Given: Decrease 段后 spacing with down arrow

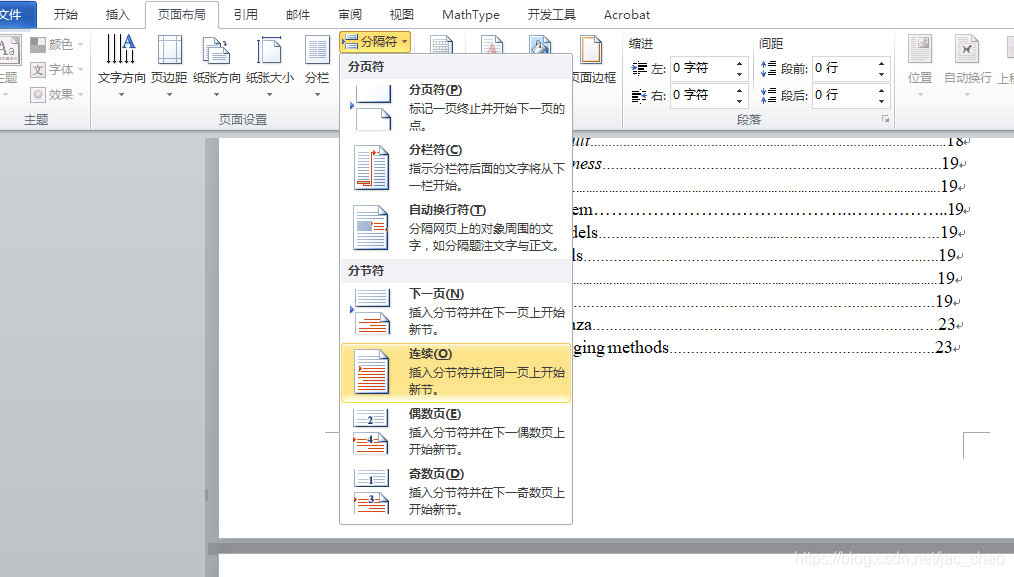Looking at the screenshot, I should pyautogui.click(x=881, y=101).
